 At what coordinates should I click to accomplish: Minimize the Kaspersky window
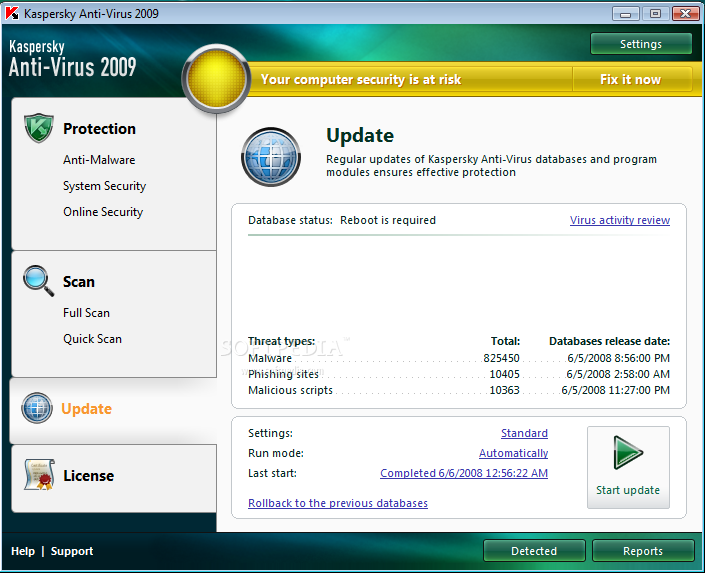click(x=625, y=13)
